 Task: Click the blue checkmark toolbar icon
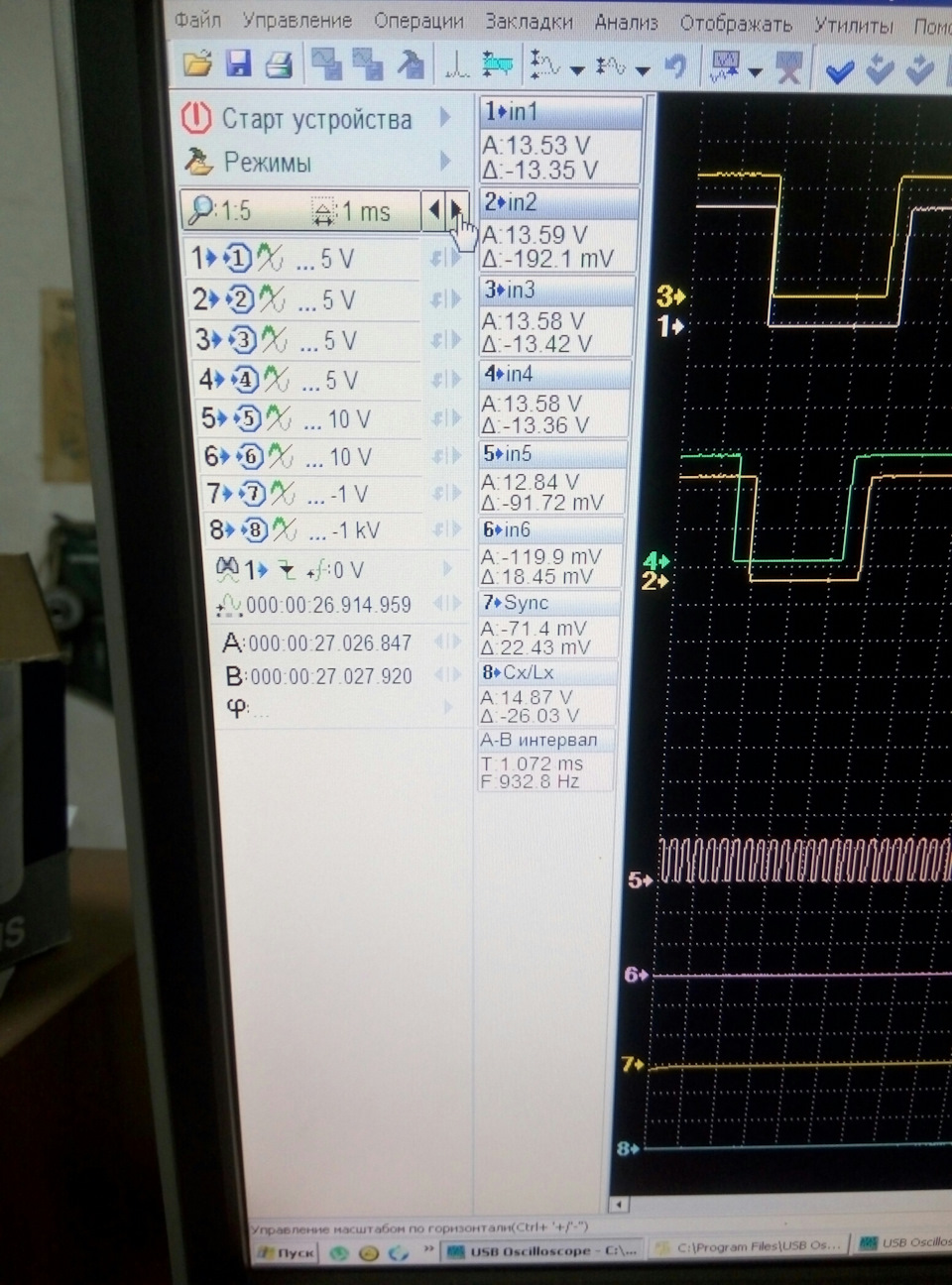click(x=840, y=70)
